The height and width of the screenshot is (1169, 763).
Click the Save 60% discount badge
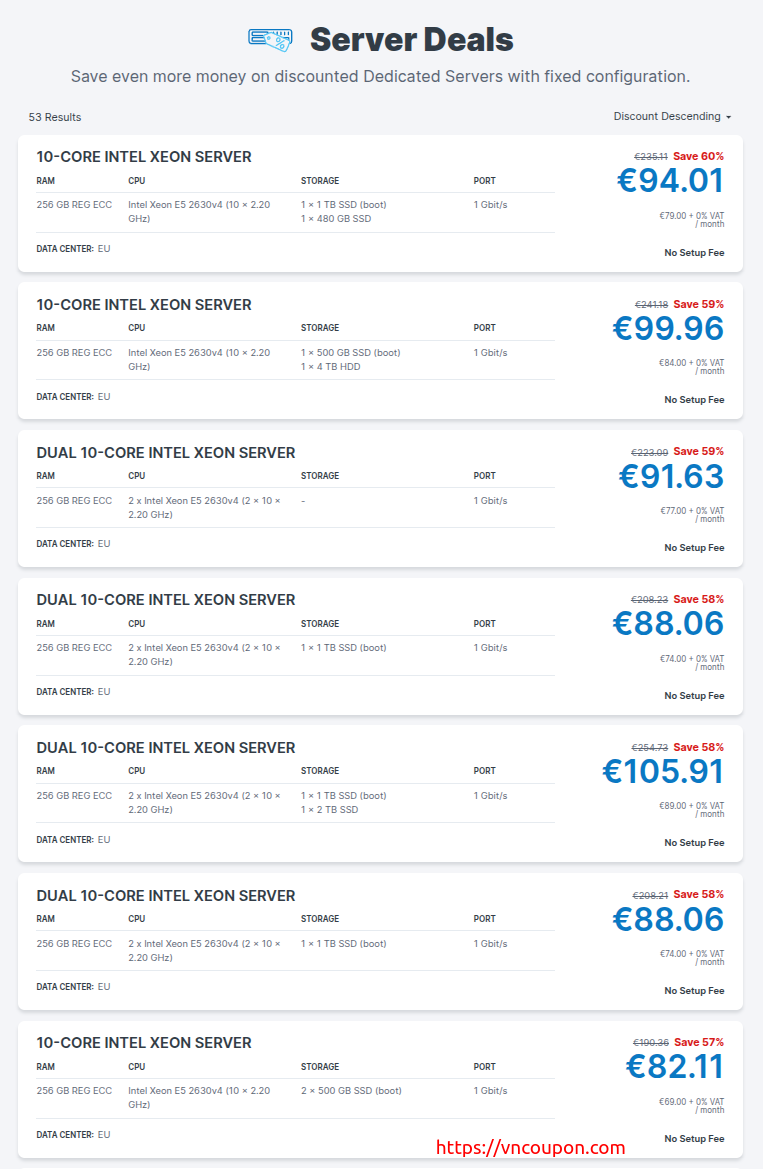click(x=698, y=156)
